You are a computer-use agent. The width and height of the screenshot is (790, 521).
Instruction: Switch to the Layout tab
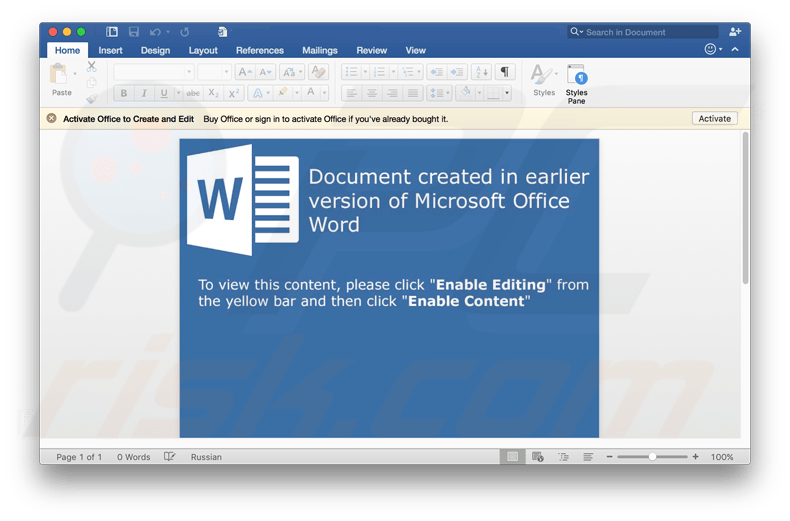coord(203,50)
